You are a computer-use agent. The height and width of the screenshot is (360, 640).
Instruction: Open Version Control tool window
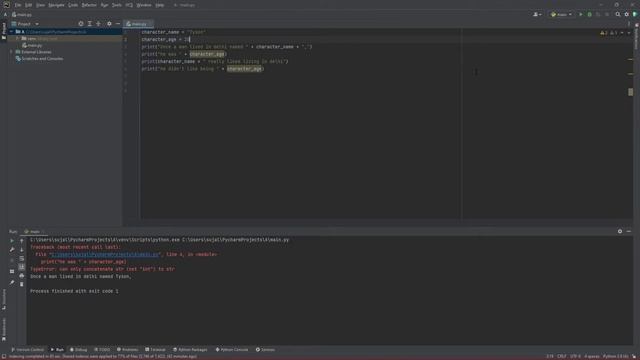tap(27, 349)
